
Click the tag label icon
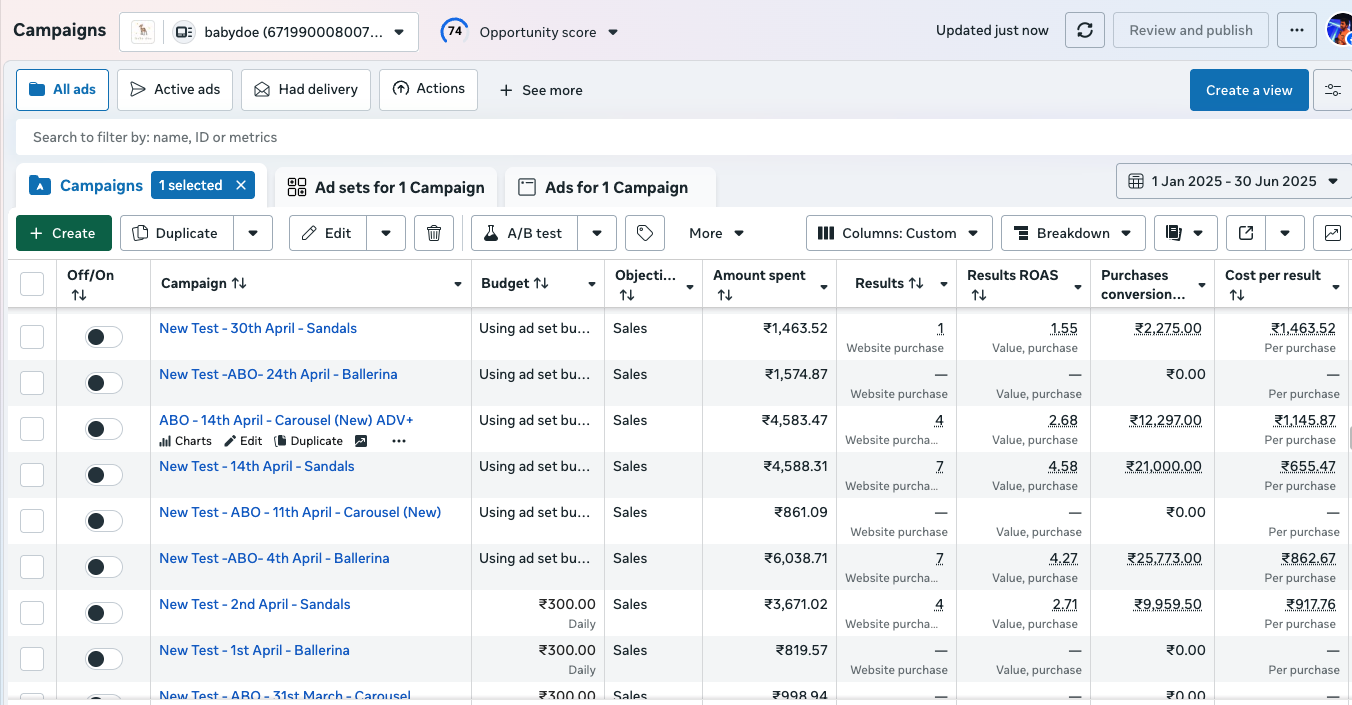pos(645,233)
